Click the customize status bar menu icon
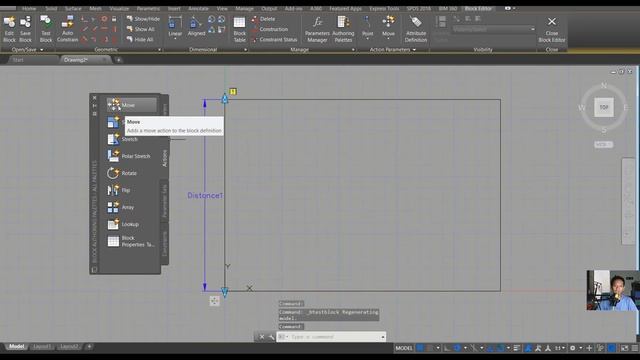 pyautogui.click(x=635, y=348)
